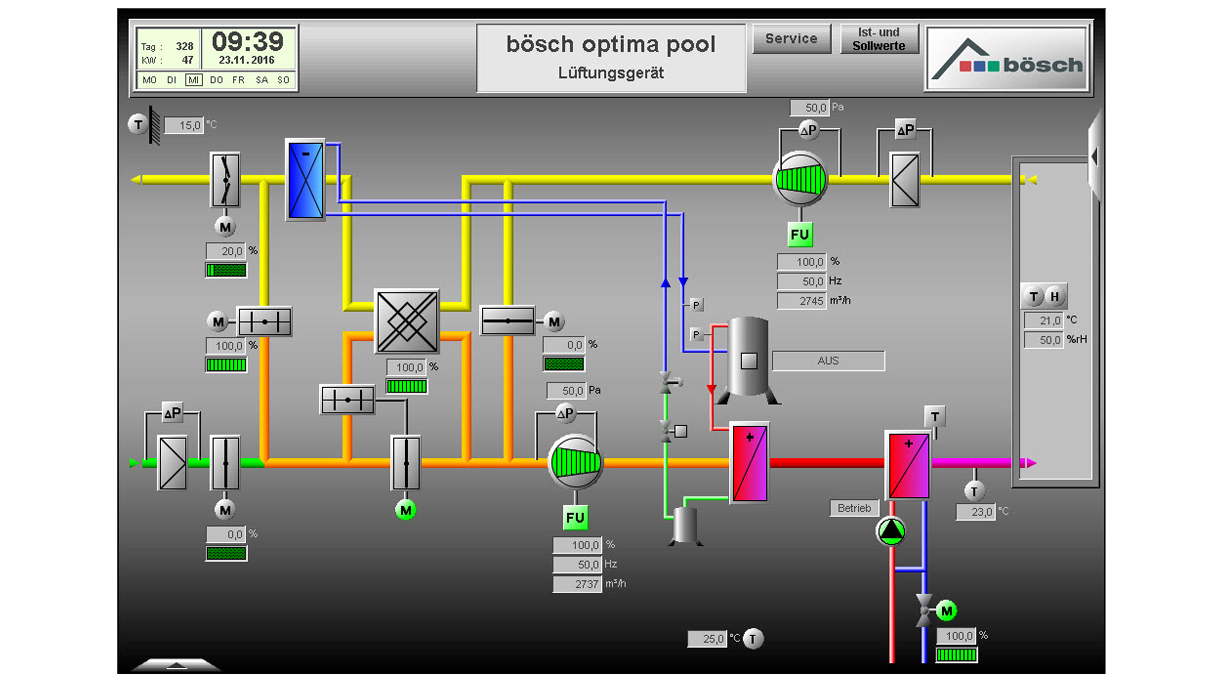Expand the right side panel arrow
The image size is (1212, 682).
1095,157
